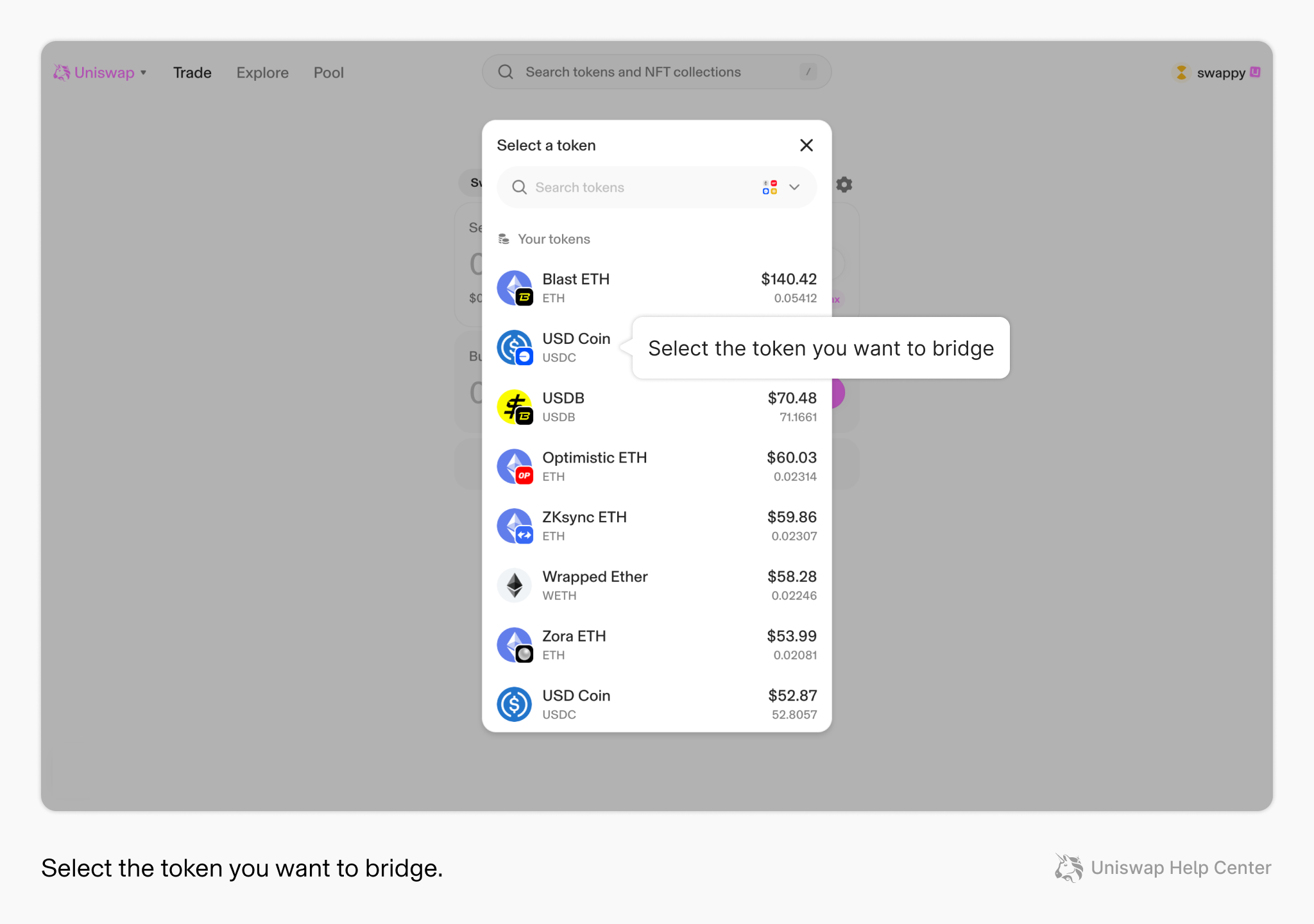Image resolution: width=1314 pixels, height=924 pixels.
Task: Close the Select a token dialog
Action: coord(806,146)
